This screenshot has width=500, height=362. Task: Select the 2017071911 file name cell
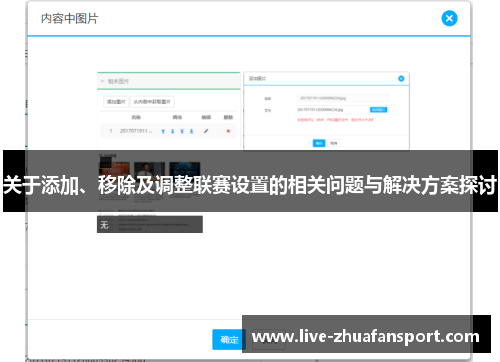tap(136, 131)
